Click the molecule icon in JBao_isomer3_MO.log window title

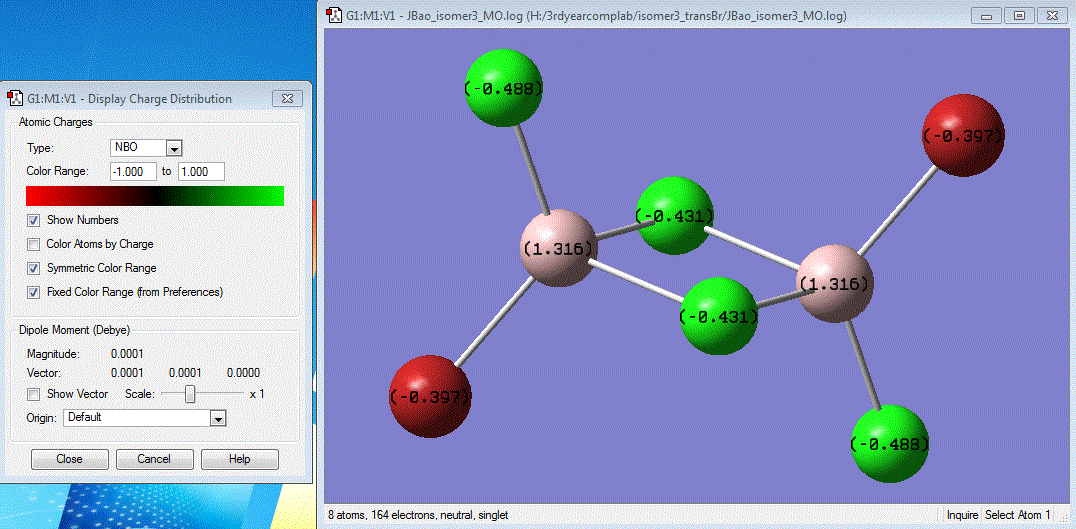(x=335, y=14)
